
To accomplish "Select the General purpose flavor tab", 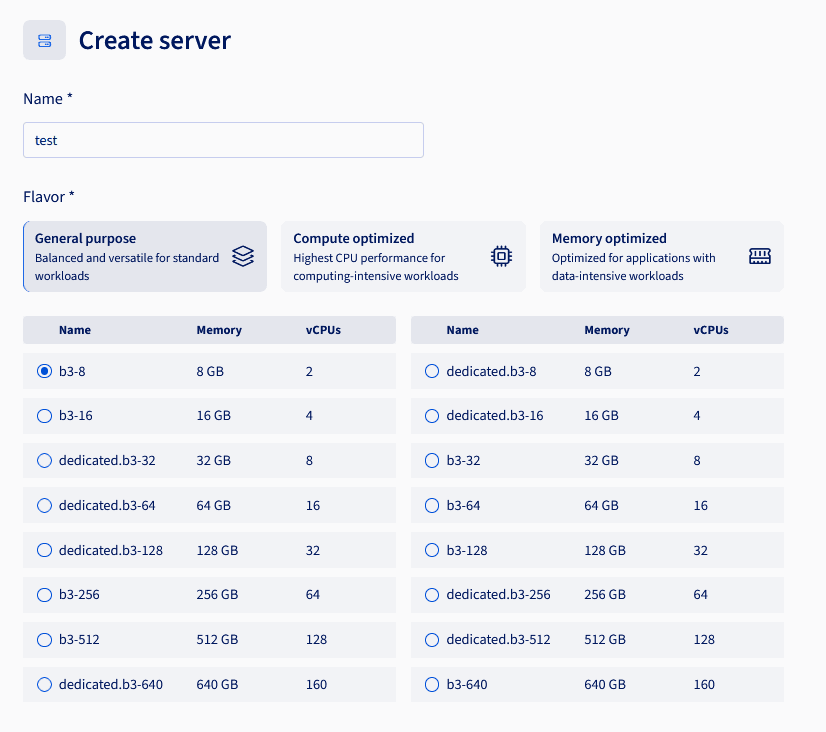I will click(x=145, y=256).
